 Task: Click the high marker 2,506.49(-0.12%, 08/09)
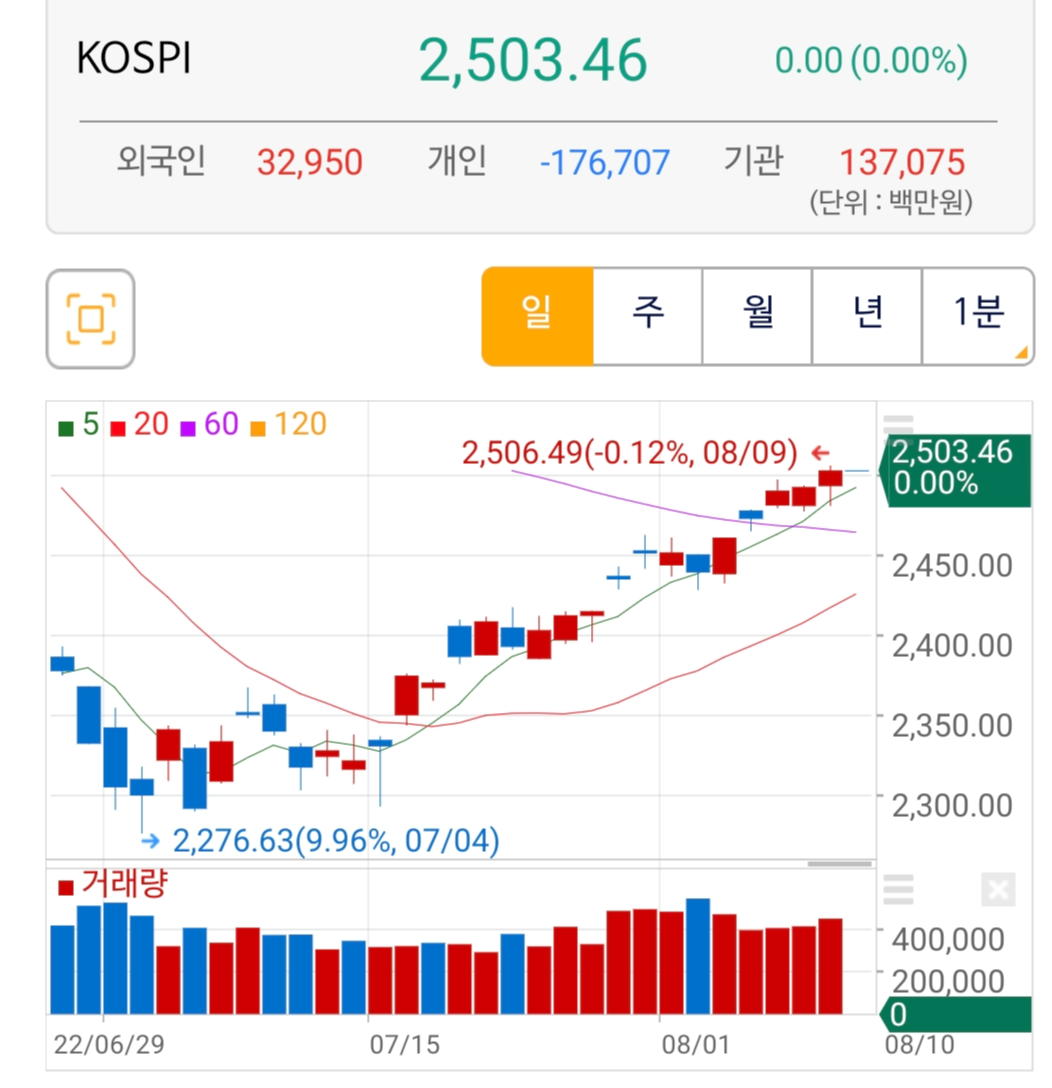coord(629,453)
